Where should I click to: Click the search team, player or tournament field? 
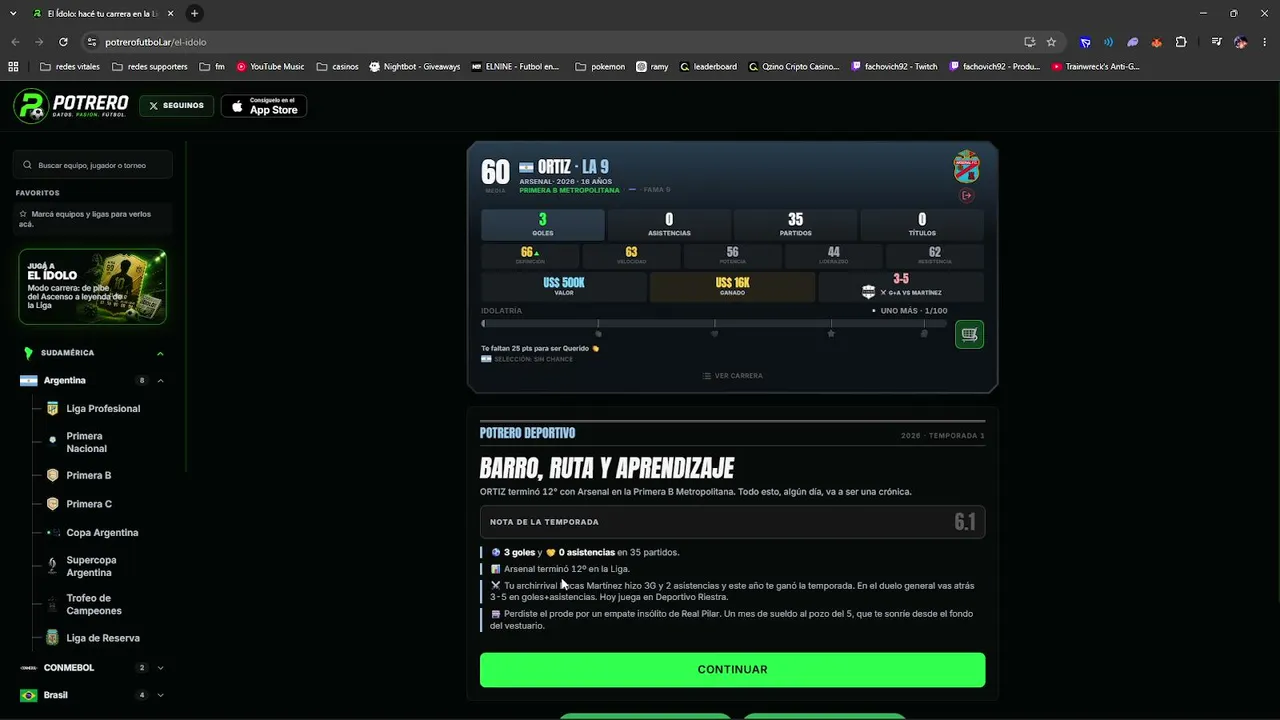94,165
